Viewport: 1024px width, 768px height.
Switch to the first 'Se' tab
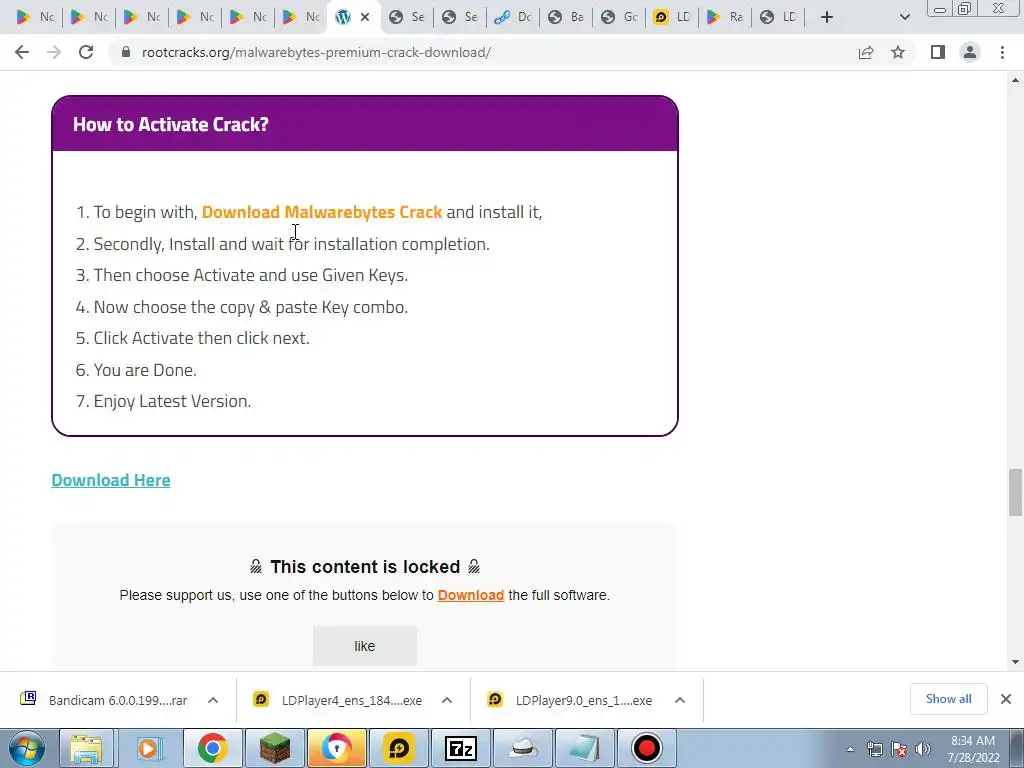tap(406, 17)
